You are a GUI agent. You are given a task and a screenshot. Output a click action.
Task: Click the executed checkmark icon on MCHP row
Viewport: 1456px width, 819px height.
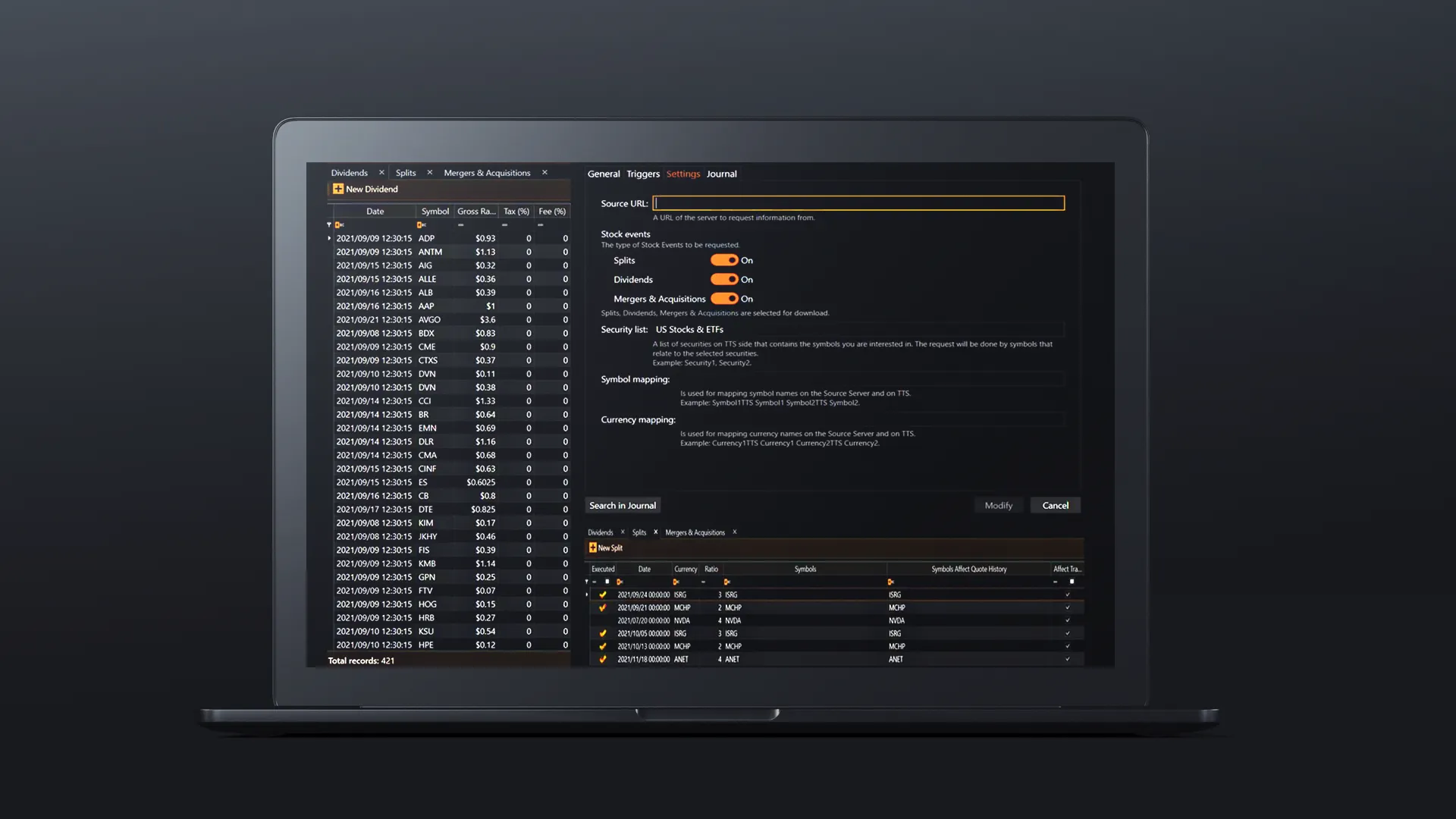coord(601,607)
